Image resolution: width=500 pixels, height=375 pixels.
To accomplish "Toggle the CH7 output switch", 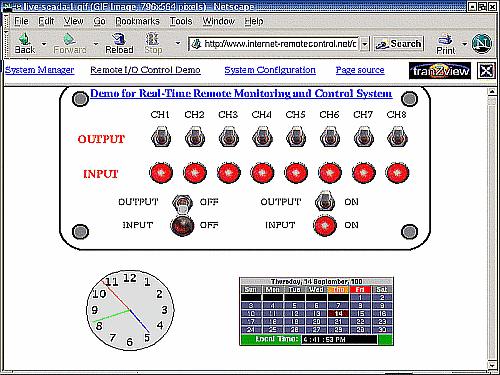I will click(364, 137).
